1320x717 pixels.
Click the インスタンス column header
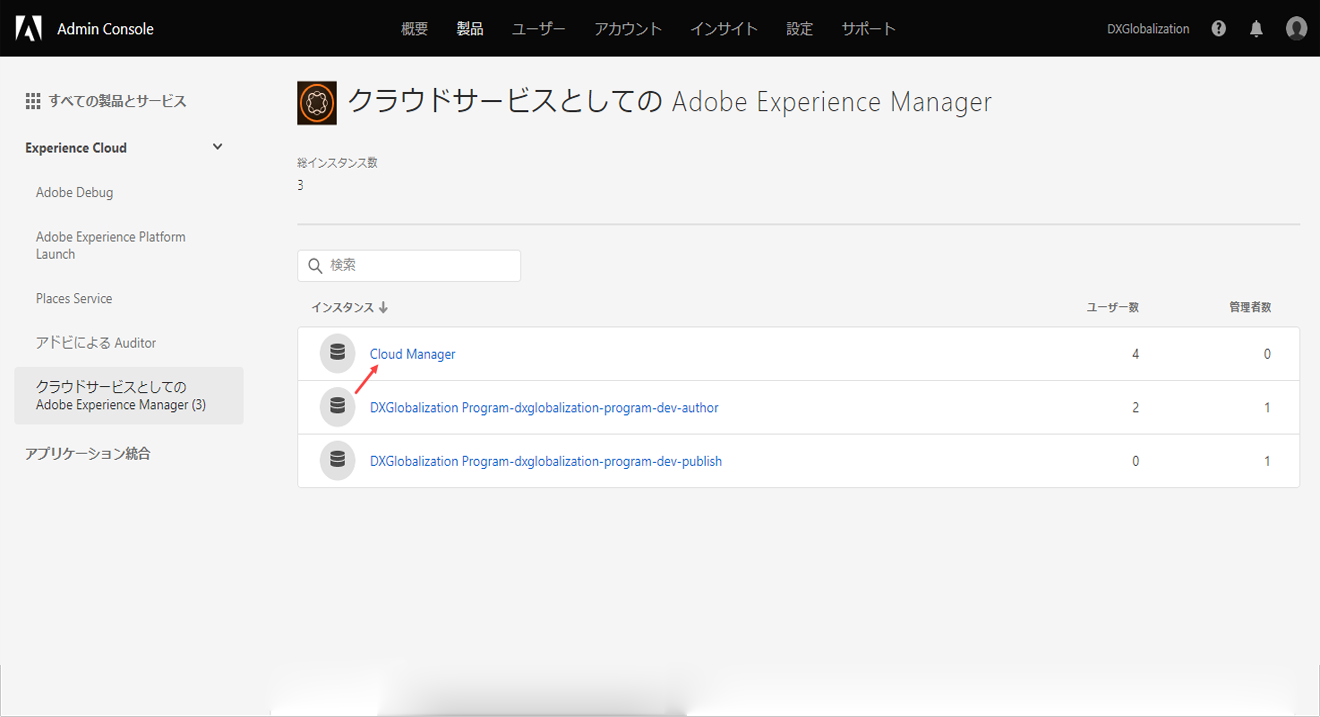coord(342,308)
